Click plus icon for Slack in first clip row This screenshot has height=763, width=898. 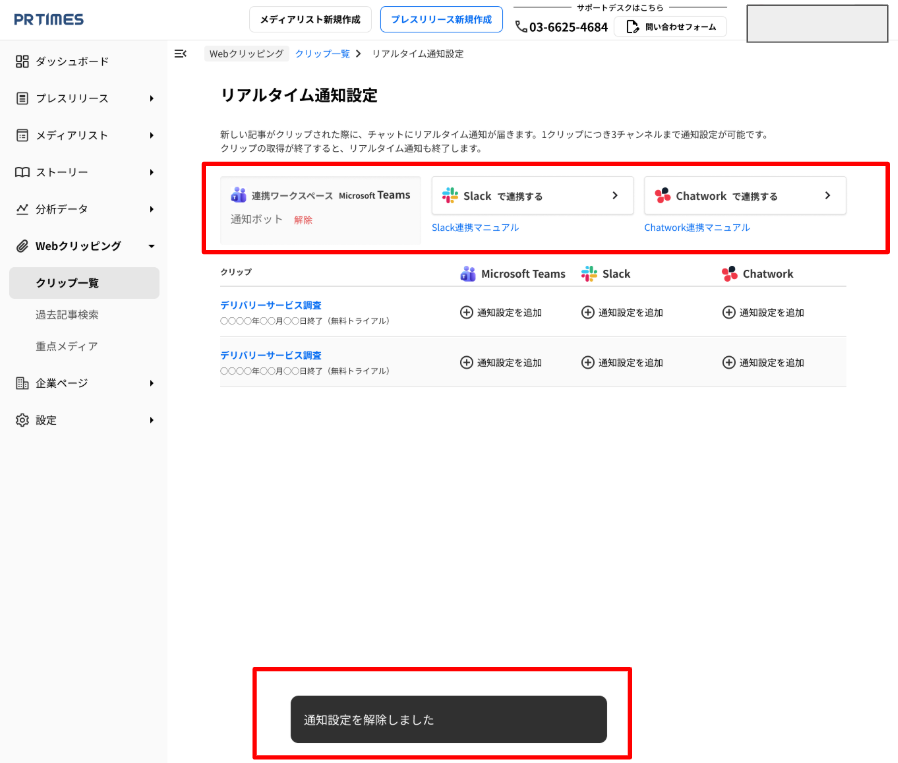588,312
